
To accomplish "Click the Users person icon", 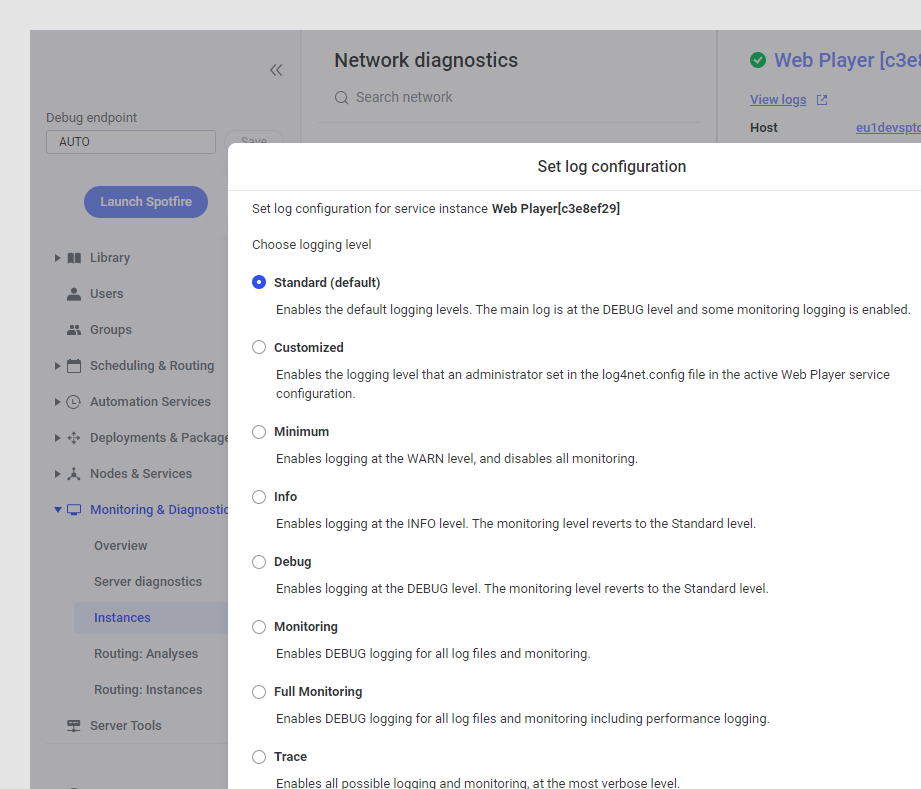I will [74, 294].
